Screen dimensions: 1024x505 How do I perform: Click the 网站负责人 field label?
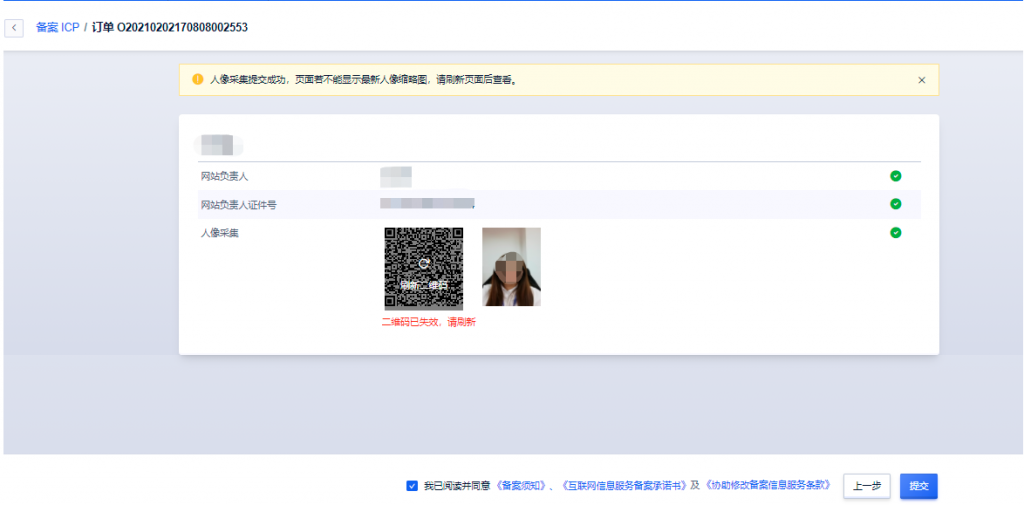(224, 177)
